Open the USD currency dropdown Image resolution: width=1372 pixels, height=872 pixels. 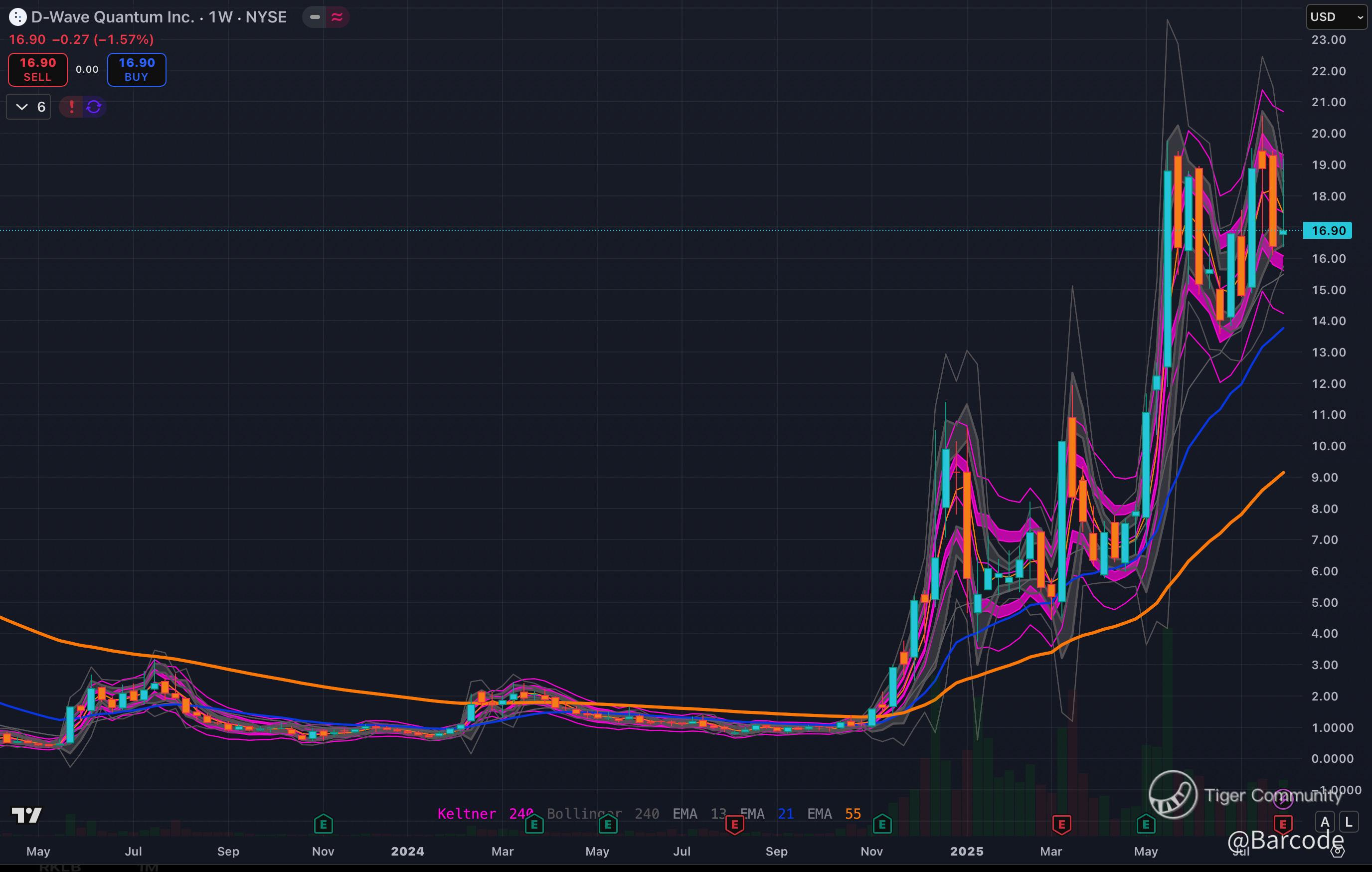(1335, 17)
